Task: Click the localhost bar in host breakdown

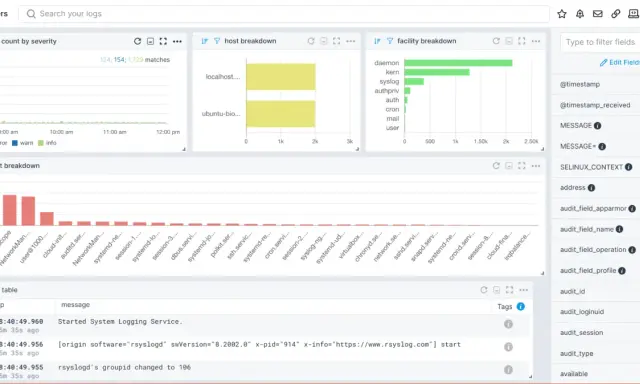Action: coord(280,77)
